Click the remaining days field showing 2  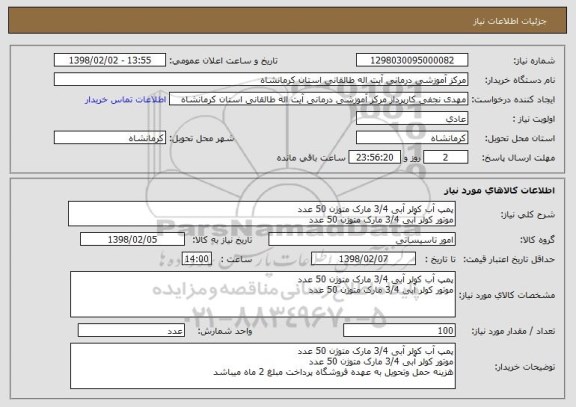tap(446, 158)
